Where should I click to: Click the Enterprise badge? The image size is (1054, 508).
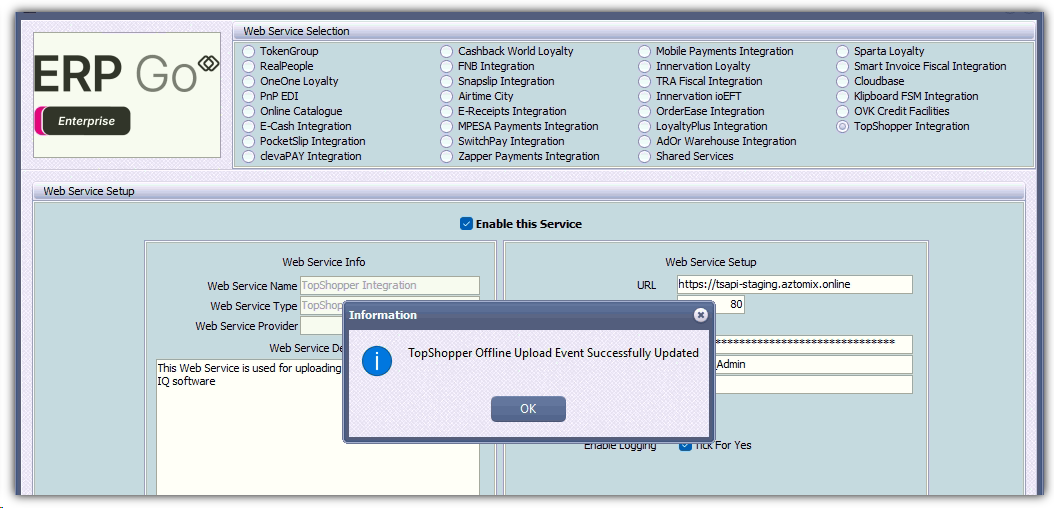click(85, 121)
